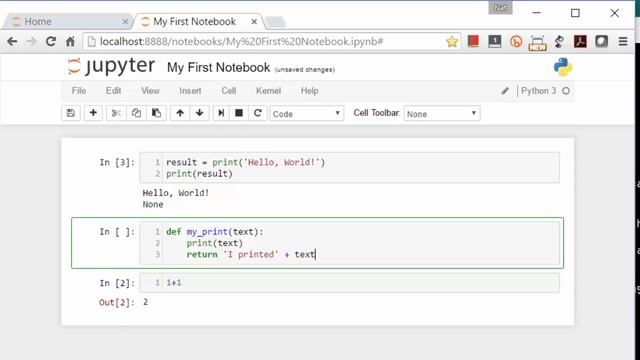The height and width of the screenshot is (360, 640).
Task: Select the cell containing 1+1
Action: coord(349,283)
